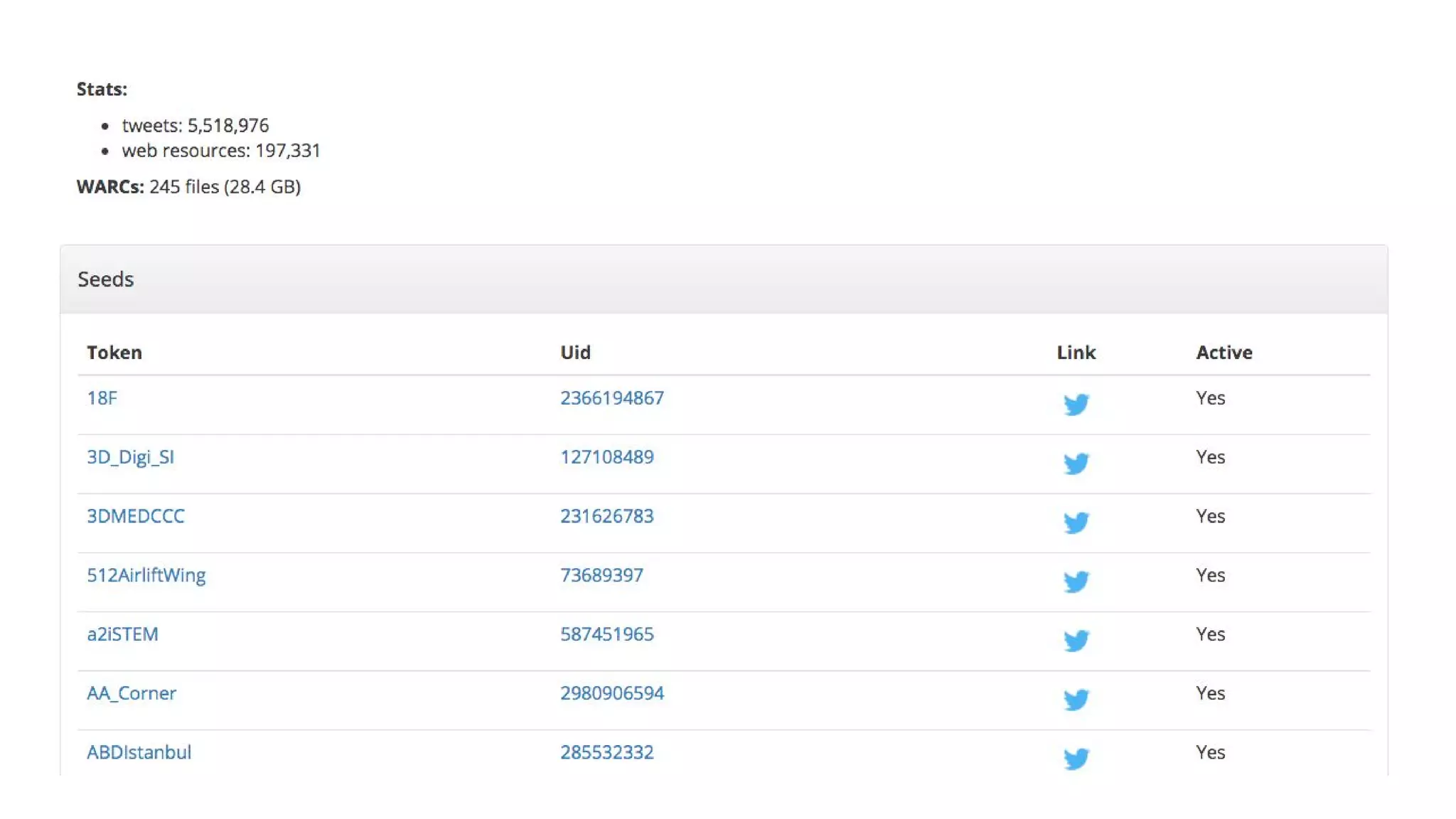The image size is (1456, 819).
Task: Click the Uid 73689397 link
Action: coord(601,575)
